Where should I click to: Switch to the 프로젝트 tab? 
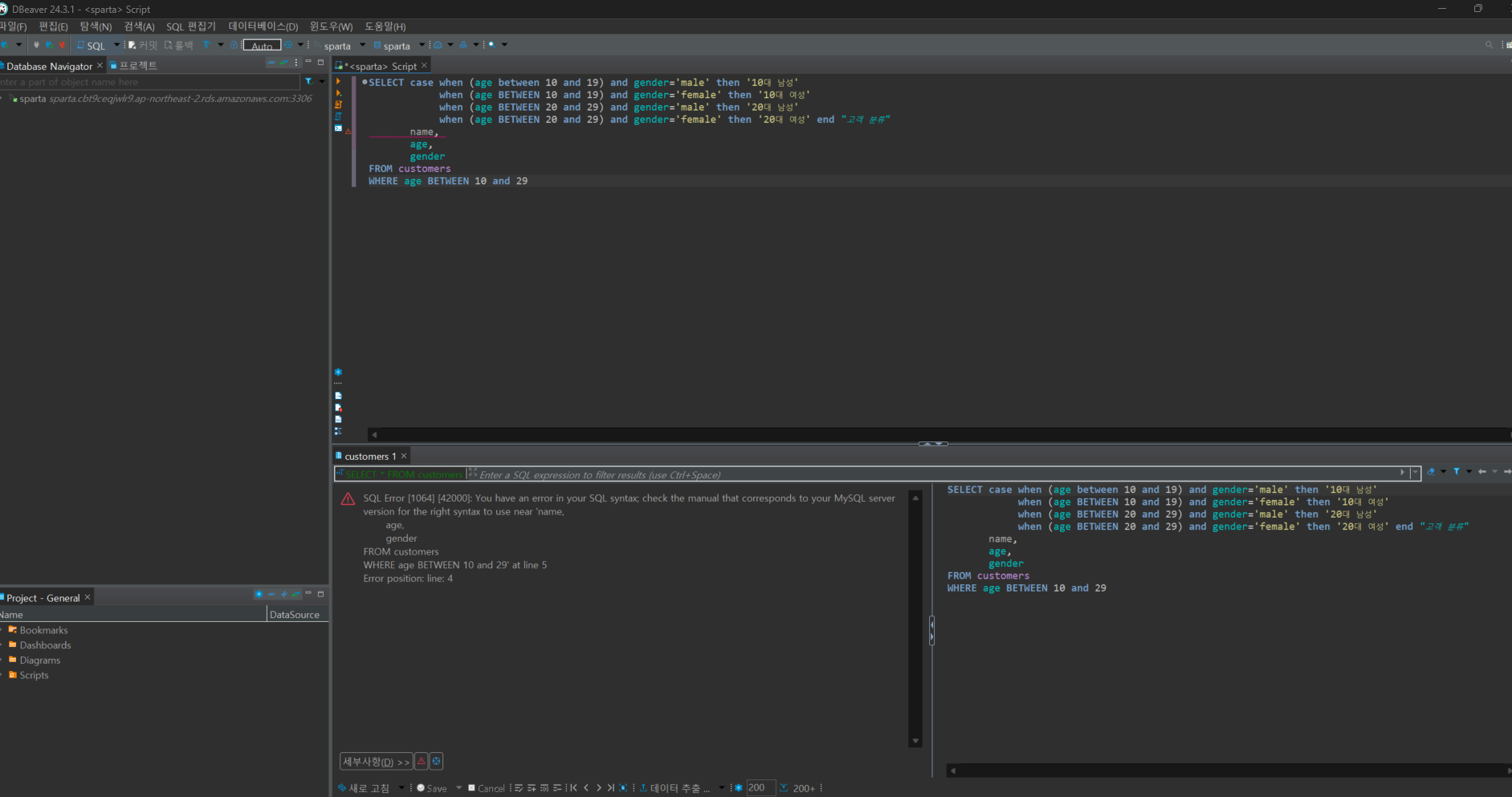pyautogui.click(x=133, y=66)
